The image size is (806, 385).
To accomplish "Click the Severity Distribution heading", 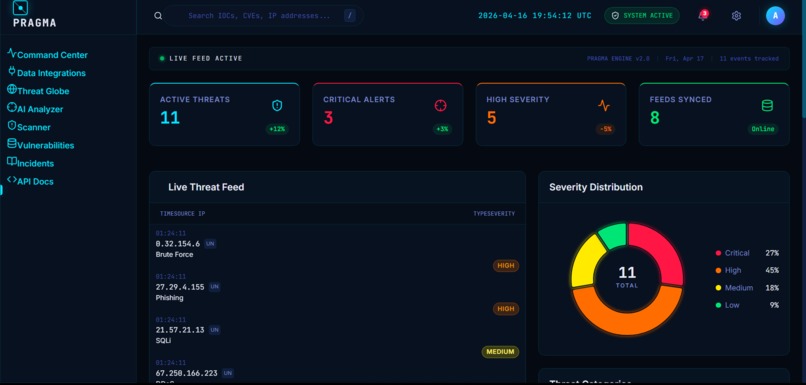I will 596,187.
